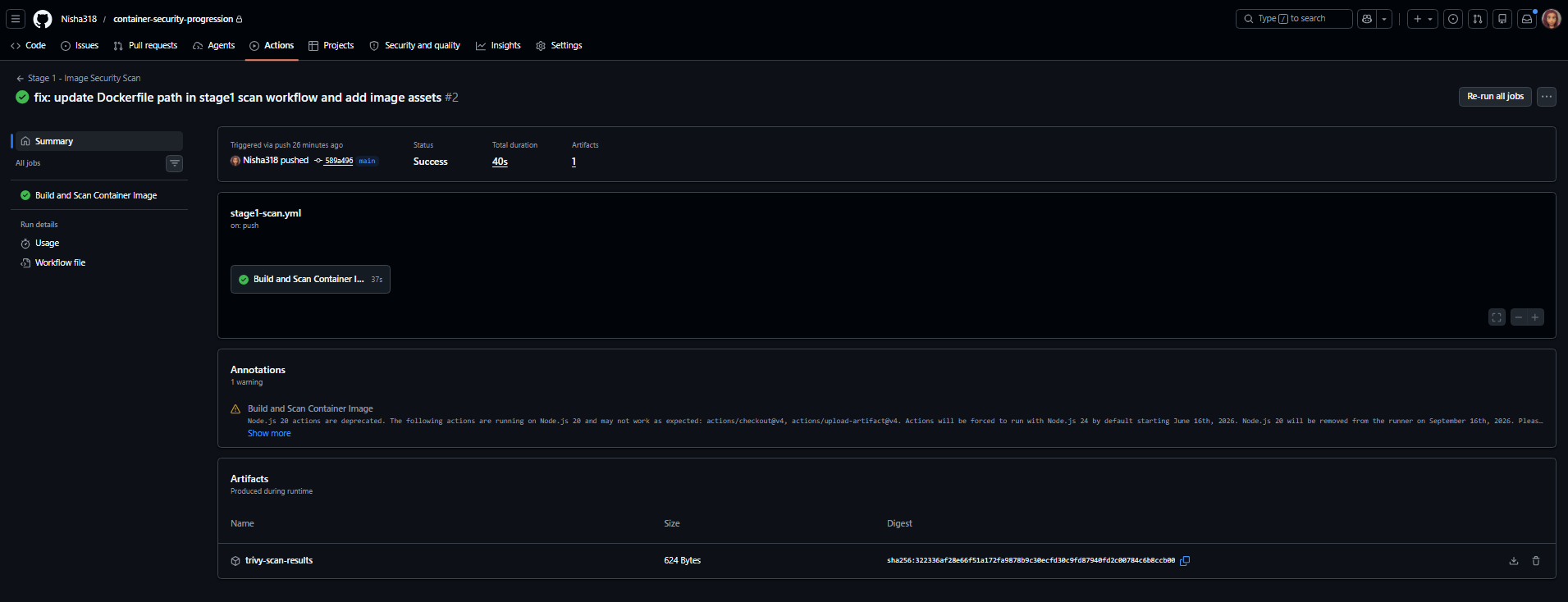This screenshot has height=602, width=1568.
Task: Open the workflow run three-dots menu
Action: pyautogui.click(x=1547, y=97)
